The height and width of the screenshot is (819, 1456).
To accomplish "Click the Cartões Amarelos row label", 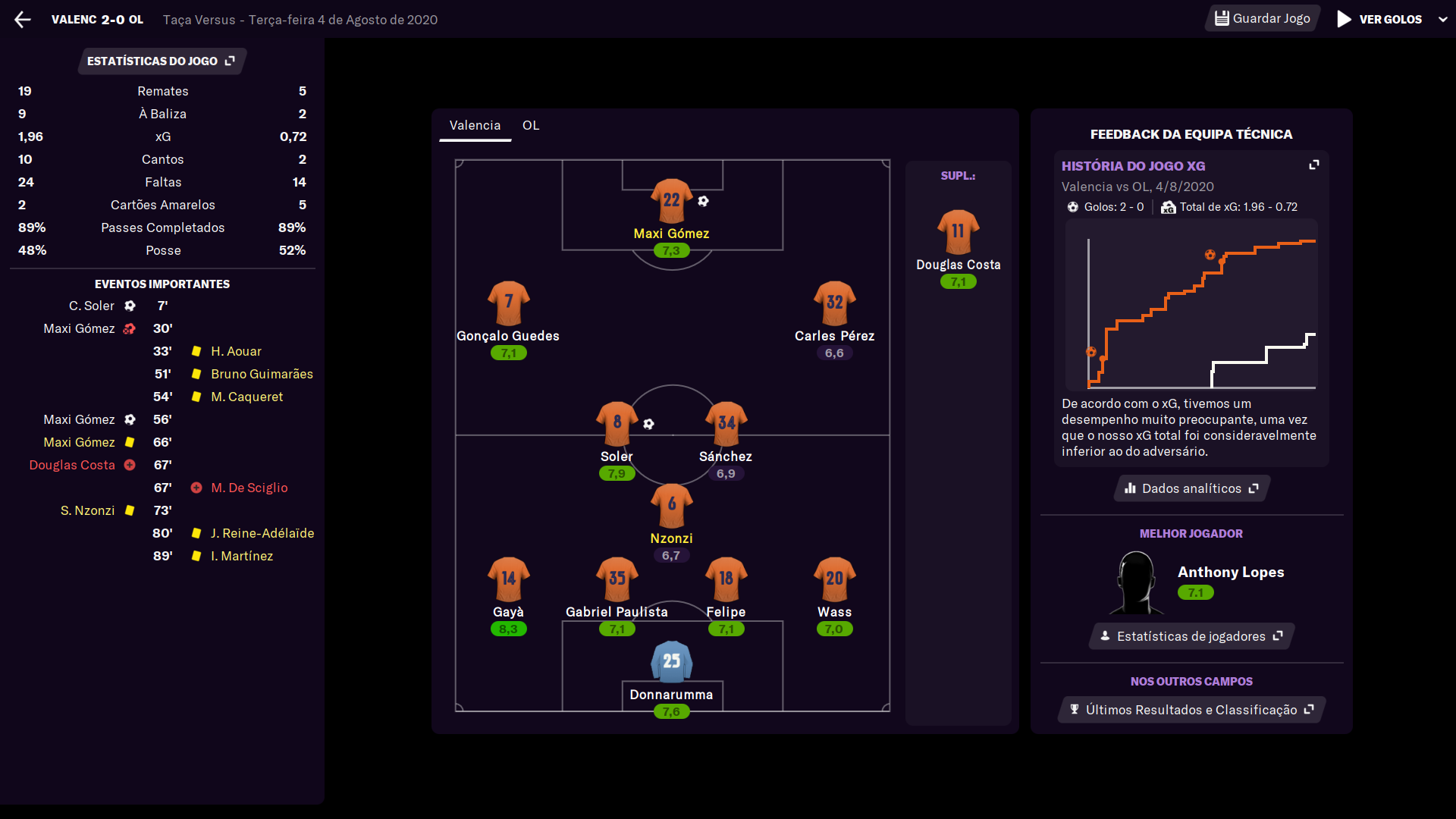I will (163, 206).
